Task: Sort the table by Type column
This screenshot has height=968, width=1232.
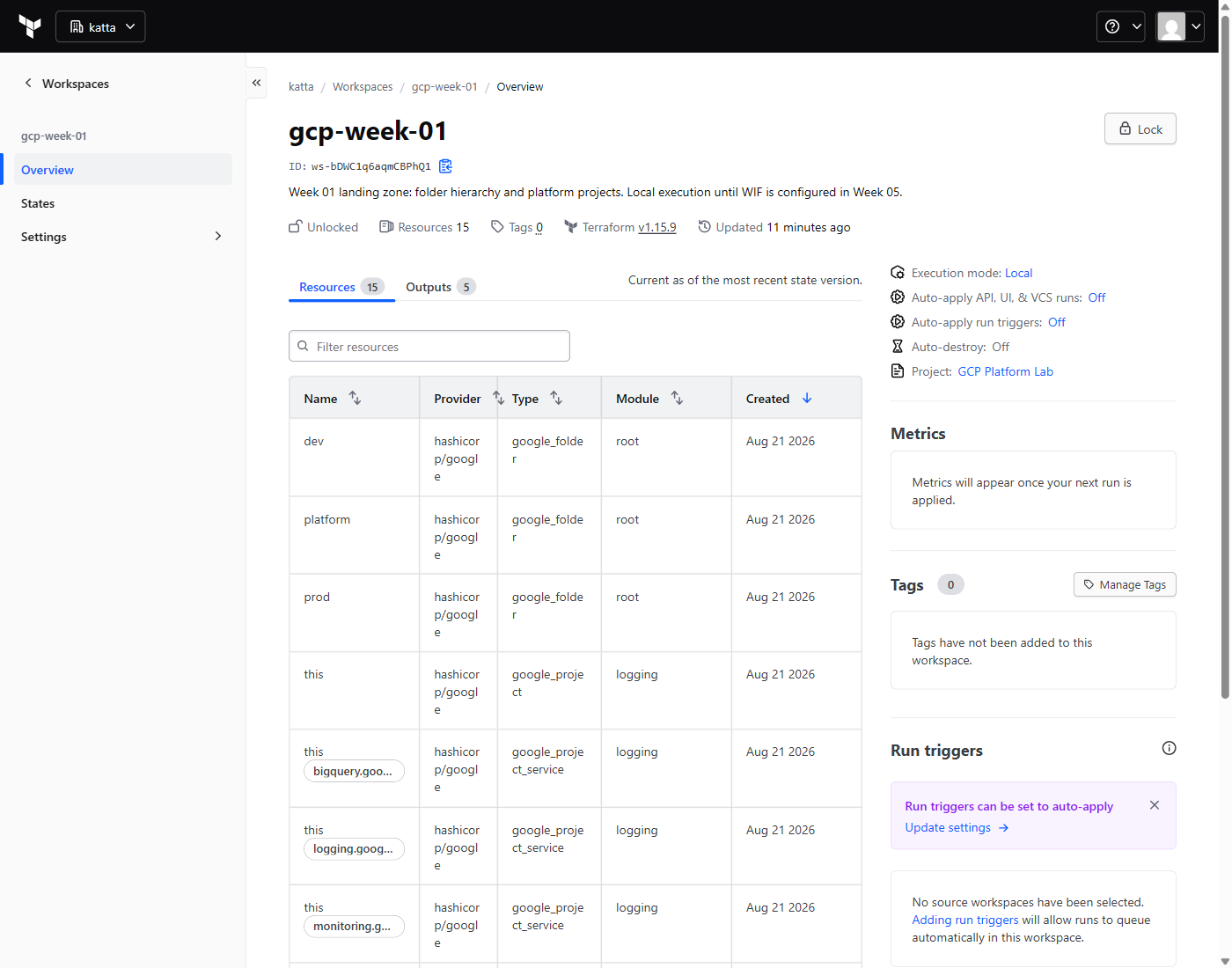Action: [x=556, y=398]
